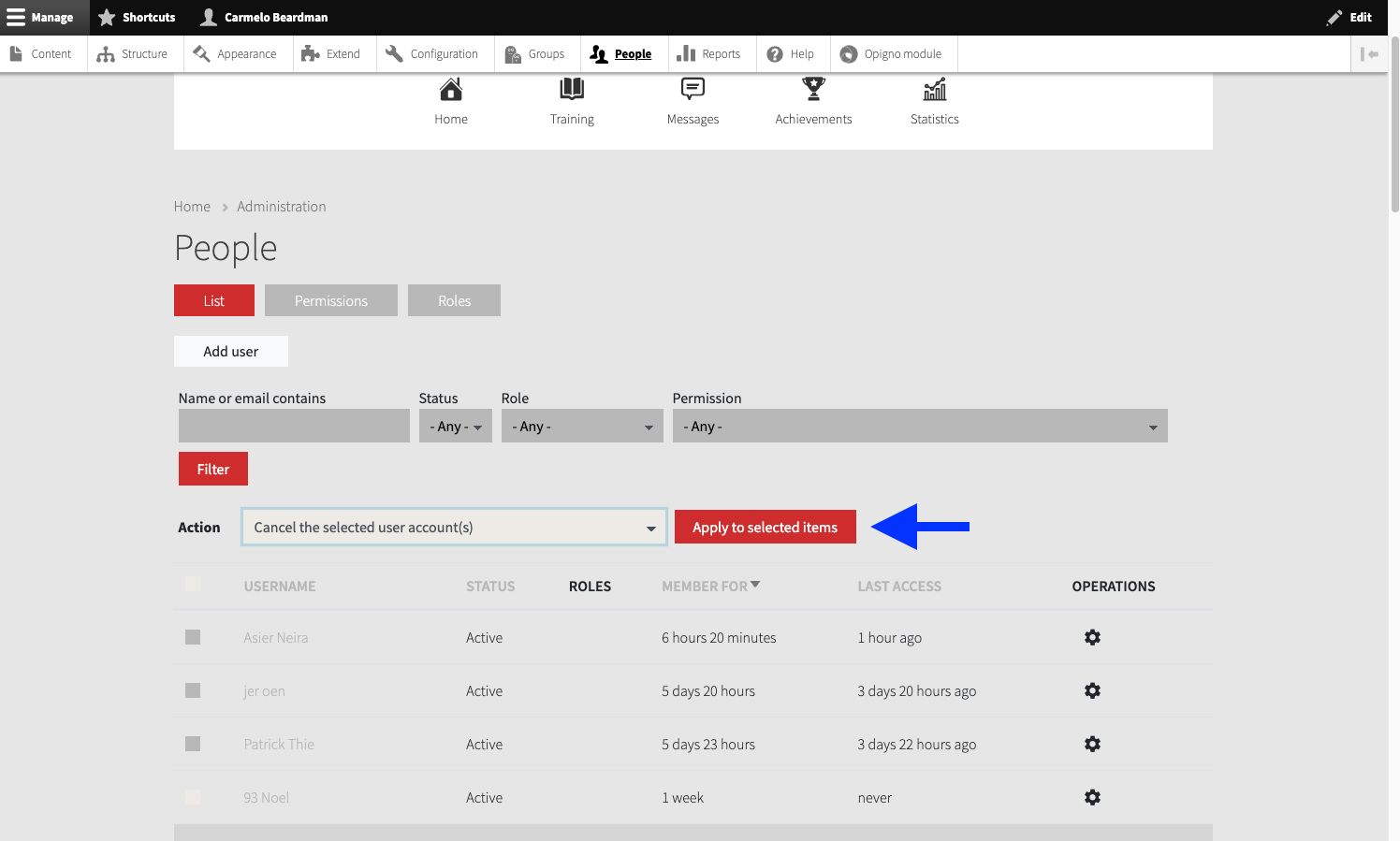Viewport: 1400px width, 841px height.
Task: Open jer oen user profile link
Action: point(264,691)
